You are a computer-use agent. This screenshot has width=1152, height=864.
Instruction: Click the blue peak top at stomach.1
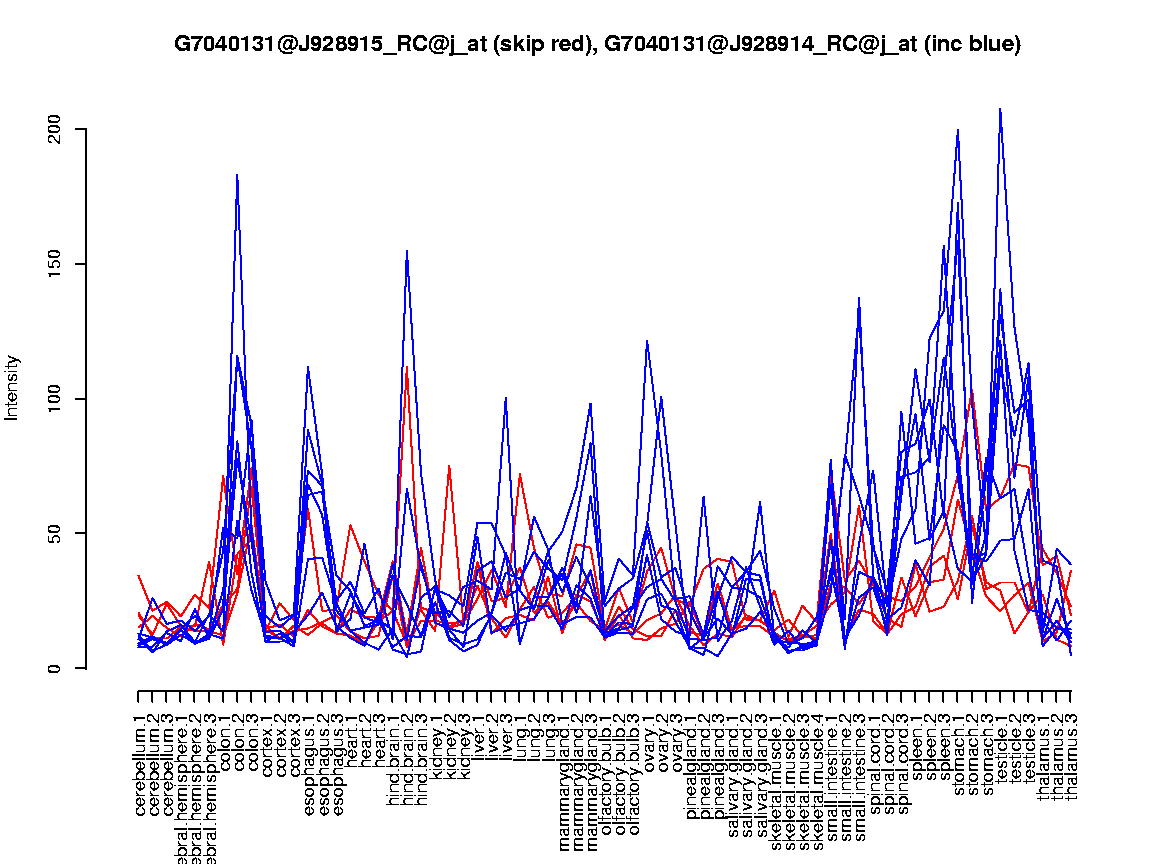pos(958,130)
